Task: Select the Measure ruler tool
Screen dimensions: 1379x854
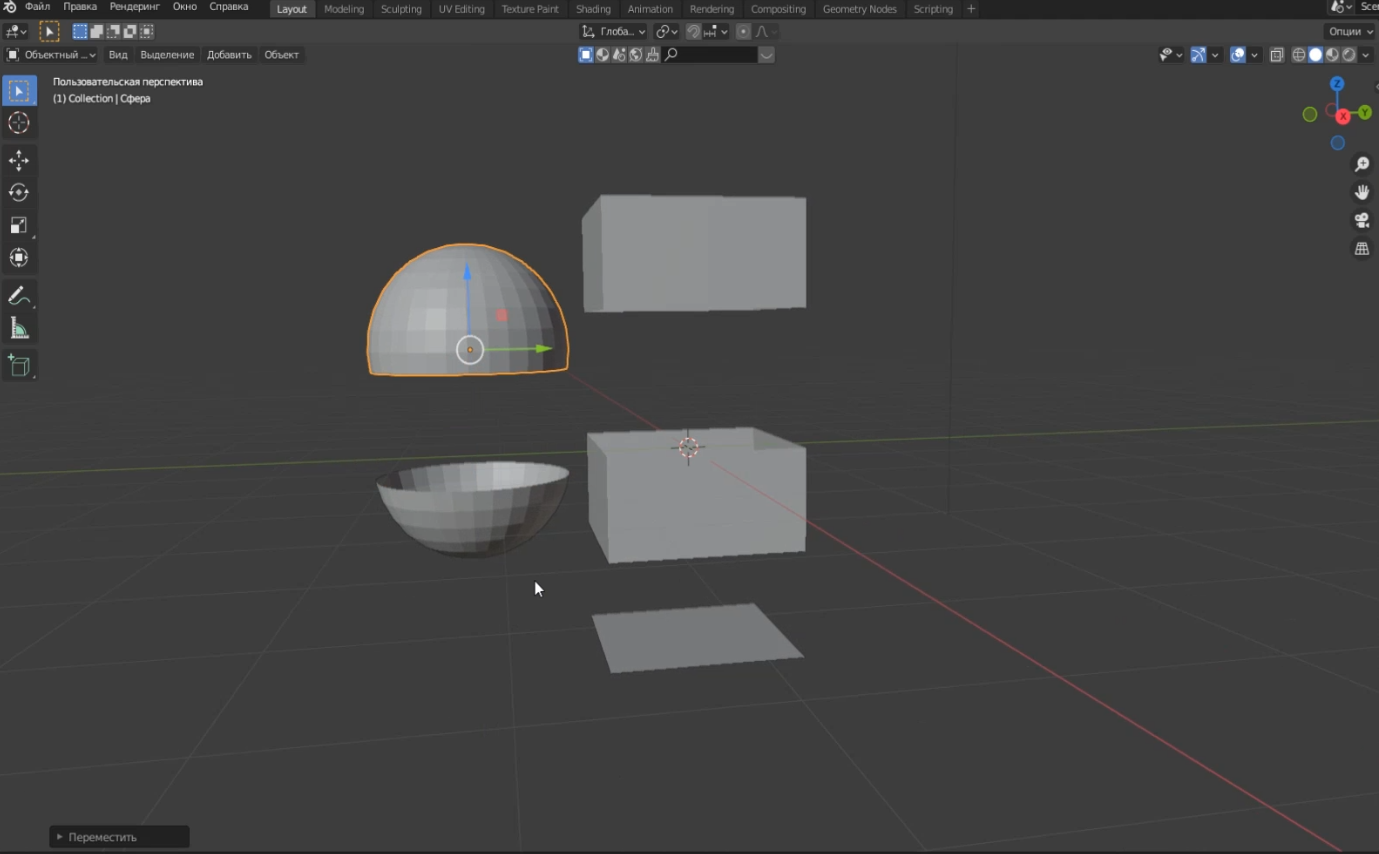Action: [19, 328]
